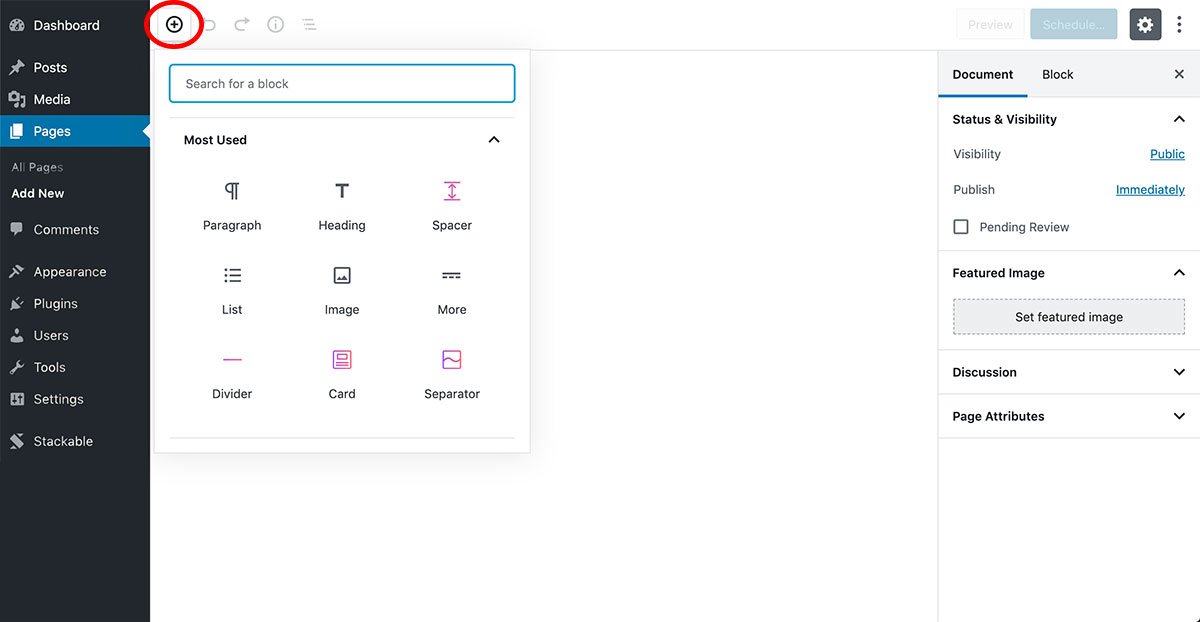
Task: Expand the Discussion panel
Action: pyautogui.click(x=1069, y=372)
